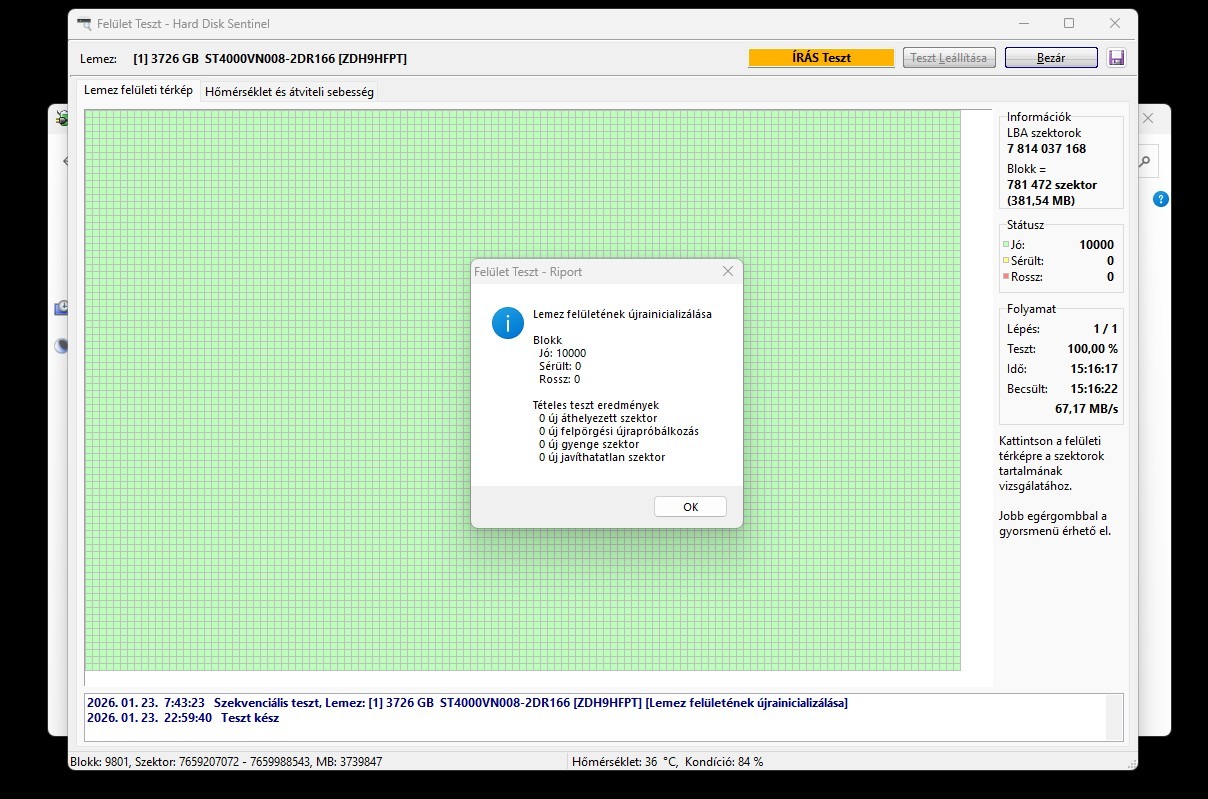
Task: Click the Hard Disk Sentinel title bar icon
Action: point(87,24)
